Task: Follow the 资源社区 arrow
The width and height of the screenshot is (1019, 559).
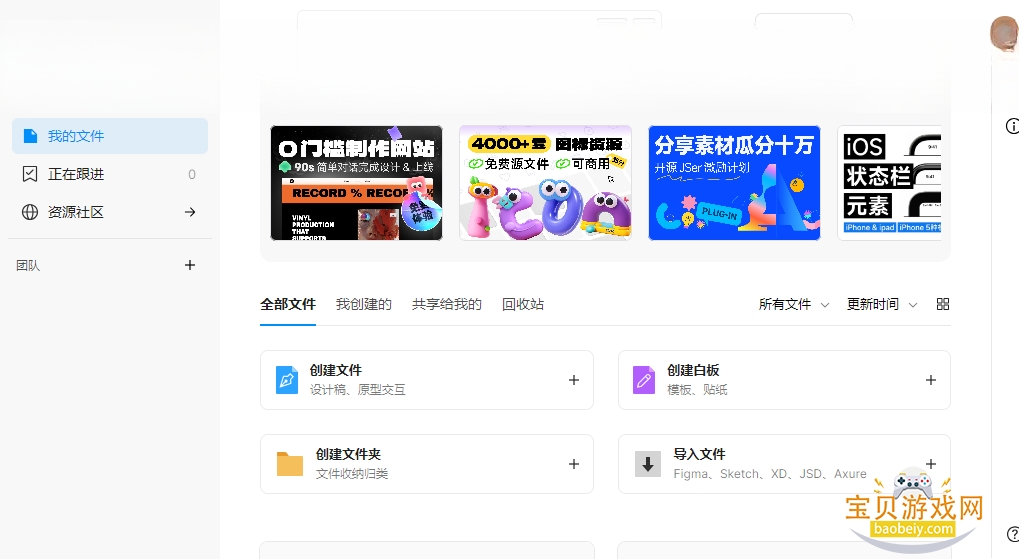Action: click(x=190, y=212)
